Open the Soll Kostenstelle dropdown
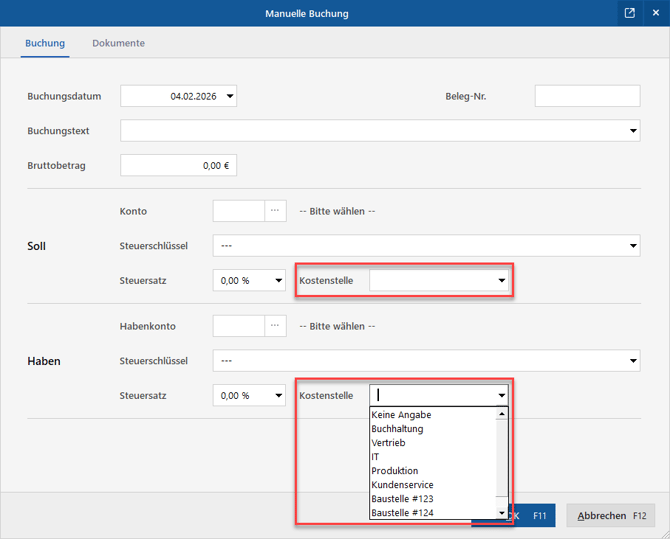 click(502, 281)
